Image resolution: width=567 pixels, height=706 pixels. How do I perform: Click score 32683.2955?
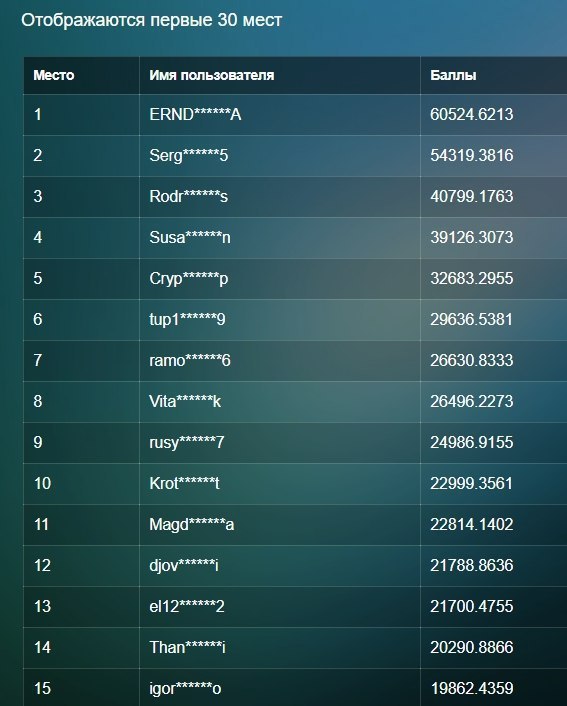[x=472, y=278]
